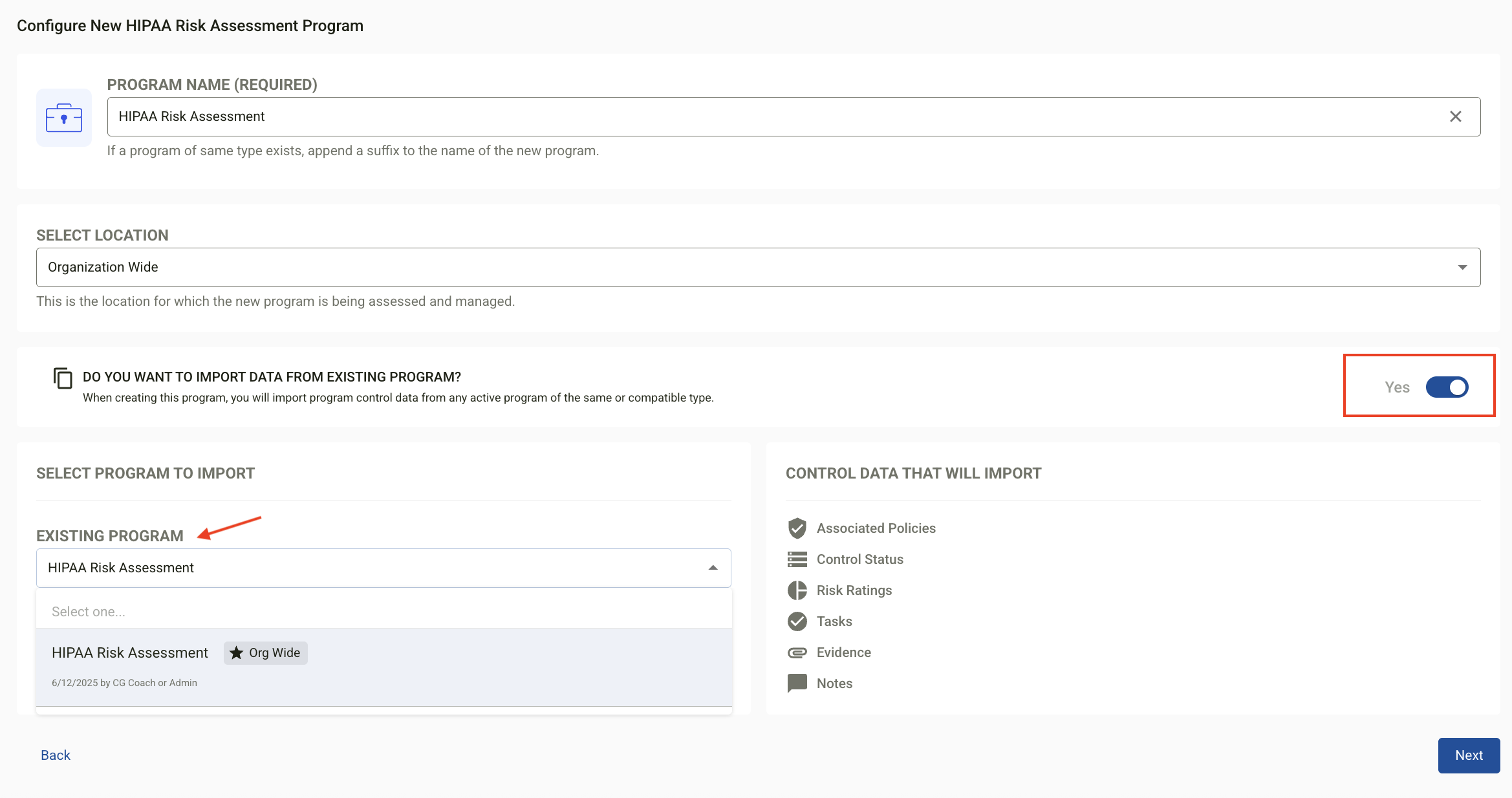Image resolution: width=1512 pixels, height=798 pixels.
Task: Collapse the Existing Program dropdown
Action: coord(713,568)
